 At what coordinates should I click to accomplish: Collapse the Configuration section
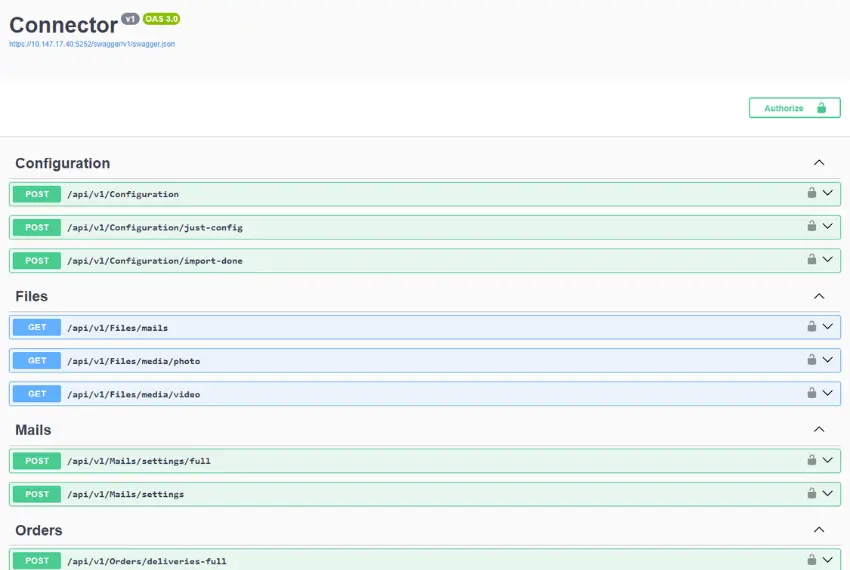click(819, 163)
